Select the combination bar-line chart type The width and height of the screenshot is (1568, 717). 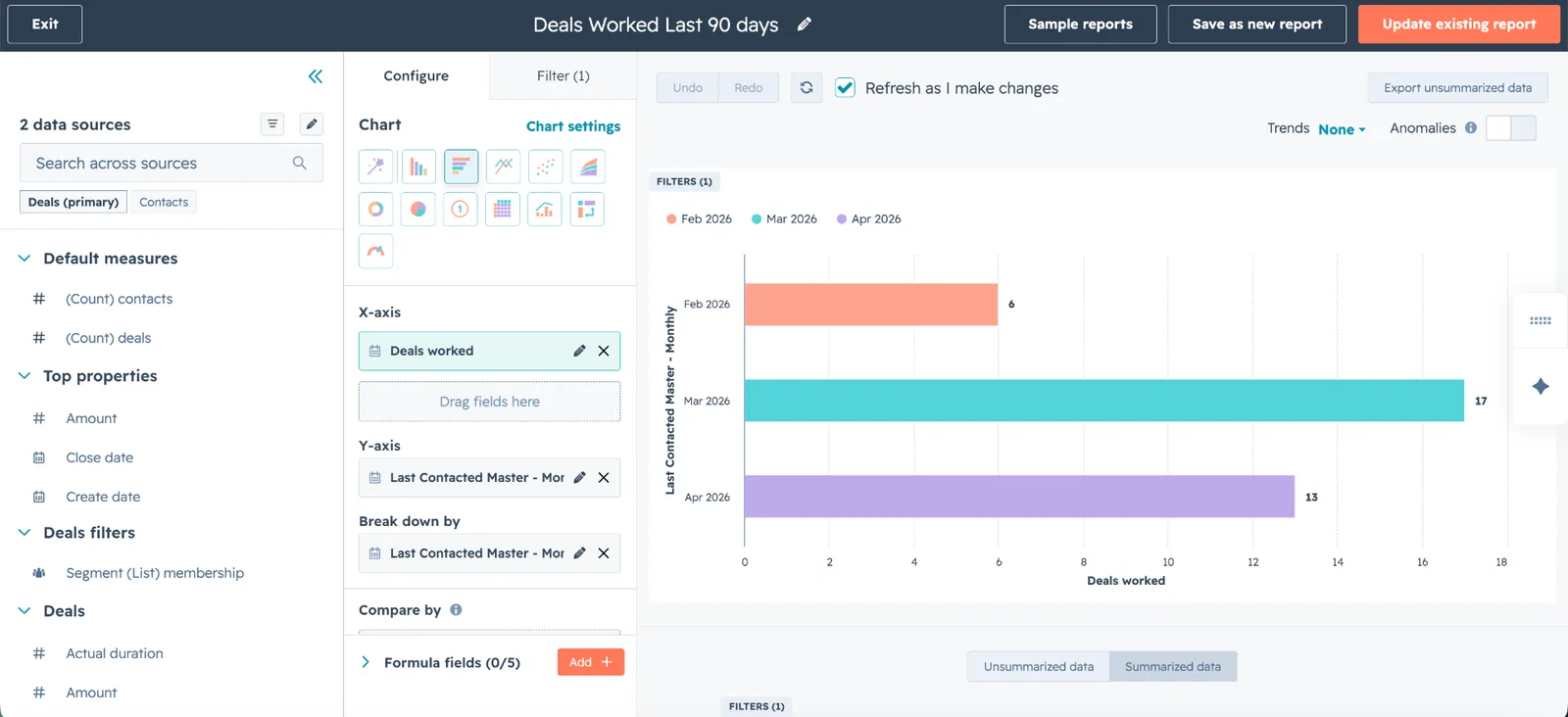point(545,209)
